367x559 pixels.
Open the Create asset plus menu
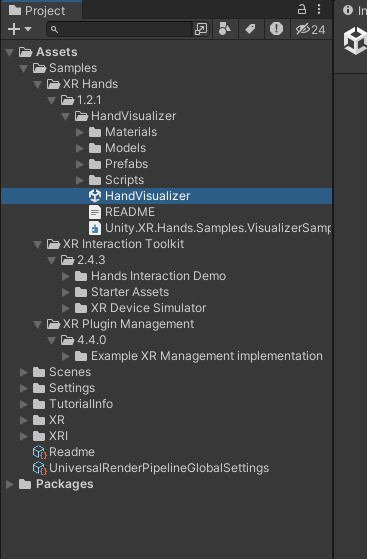click(20, 29)
